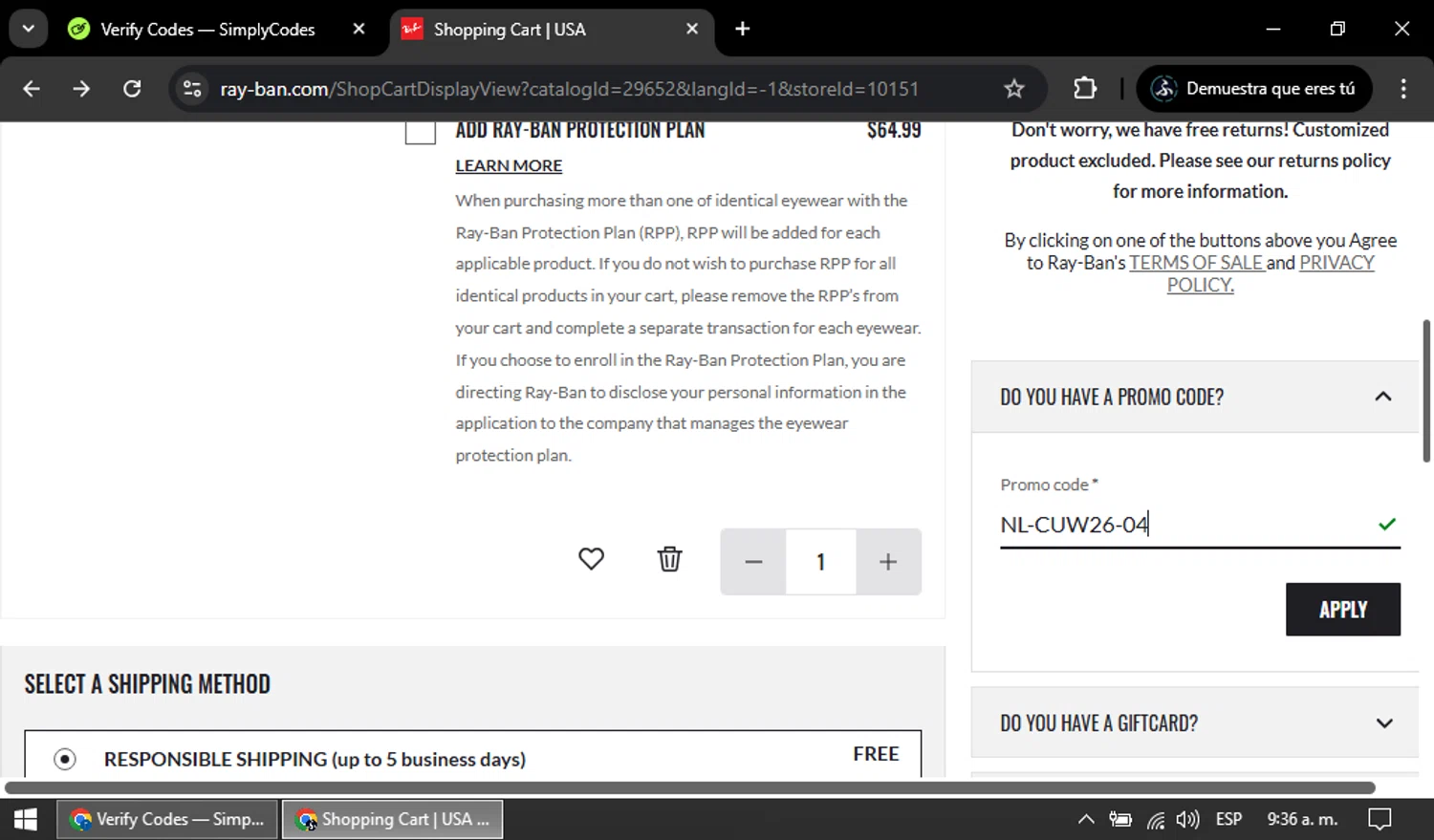Click the ray-ban.com URL address field
This screenshot has height=840, width=1434.
point(569,89)
